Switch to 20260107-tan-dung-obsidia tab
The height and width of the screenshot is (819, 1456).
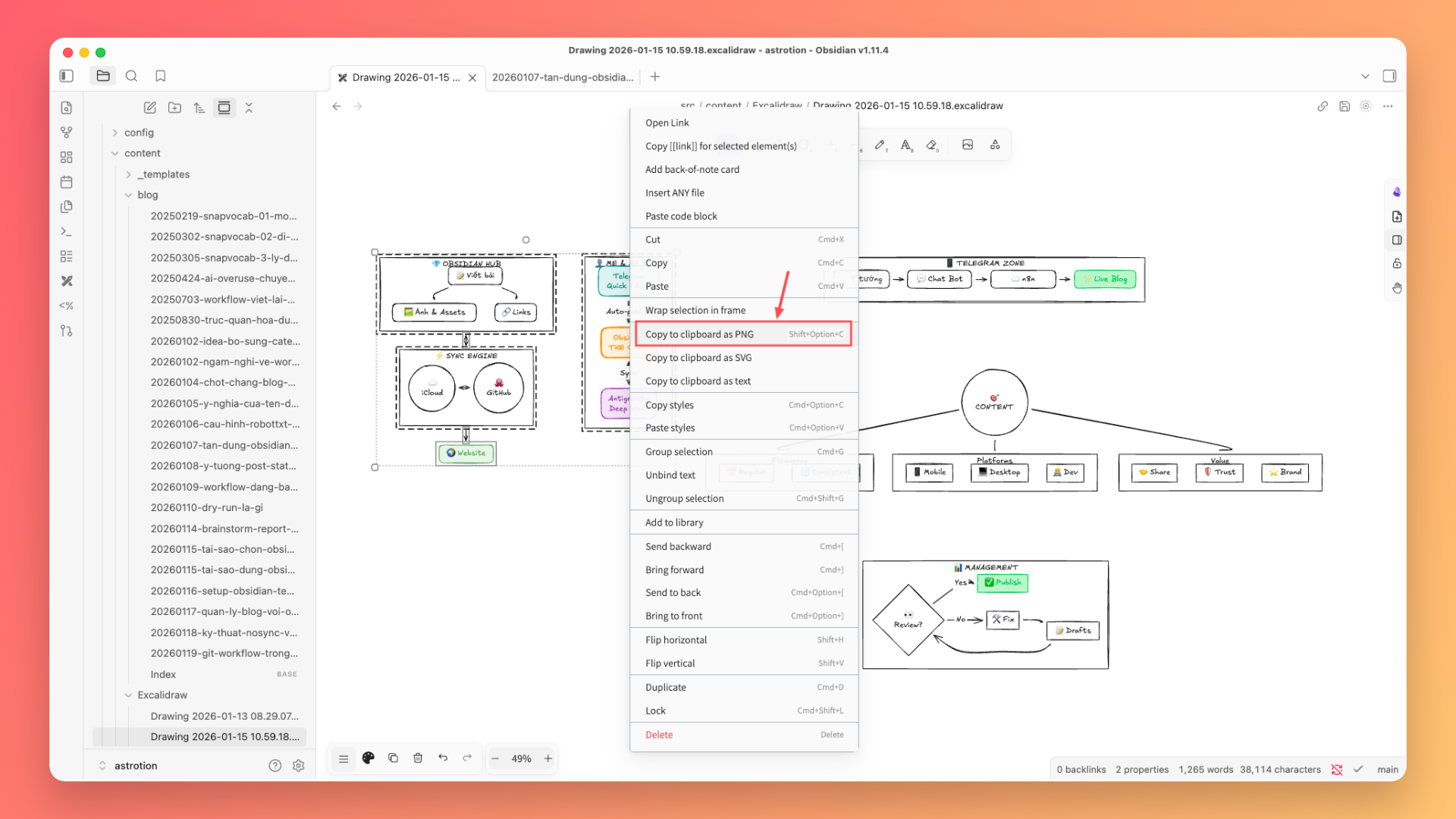pos(562,77)
